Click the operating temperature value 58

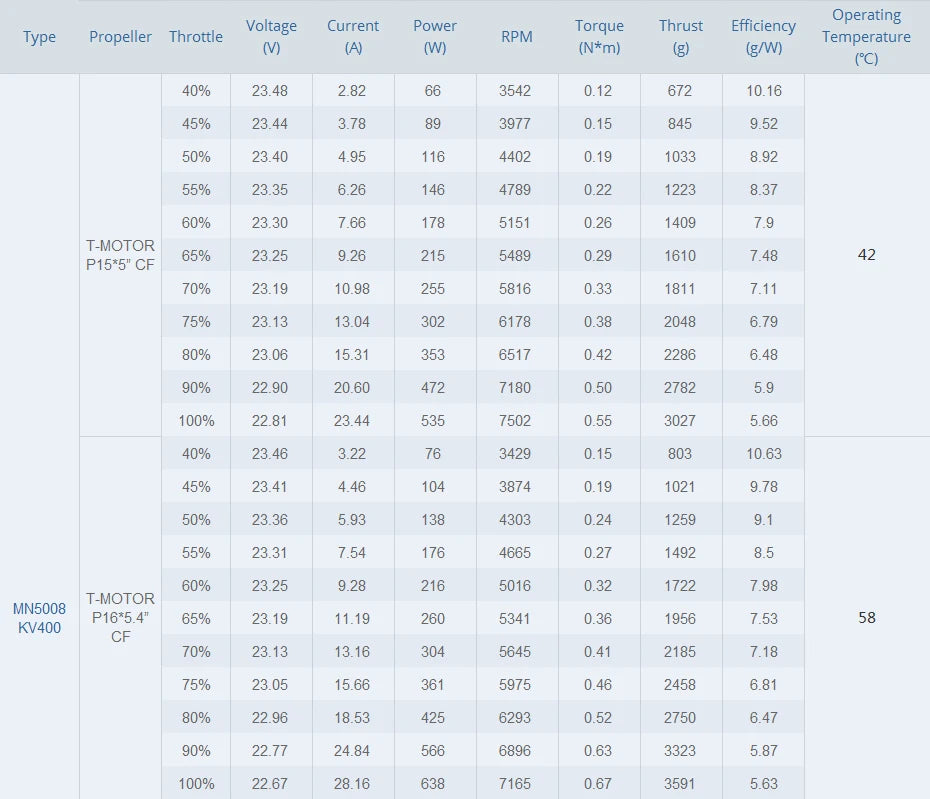tap(866, 617)
